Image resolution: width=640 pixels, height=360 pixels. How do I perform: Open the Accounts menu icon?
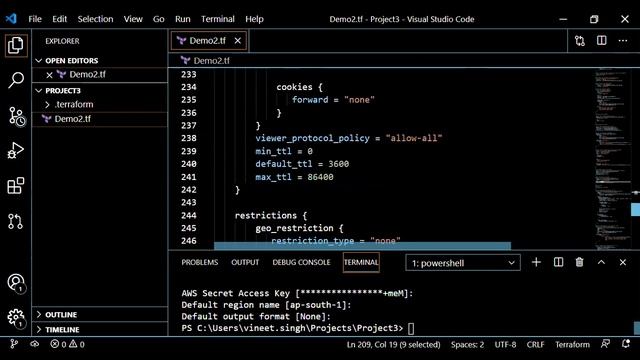tap(16, 283)
